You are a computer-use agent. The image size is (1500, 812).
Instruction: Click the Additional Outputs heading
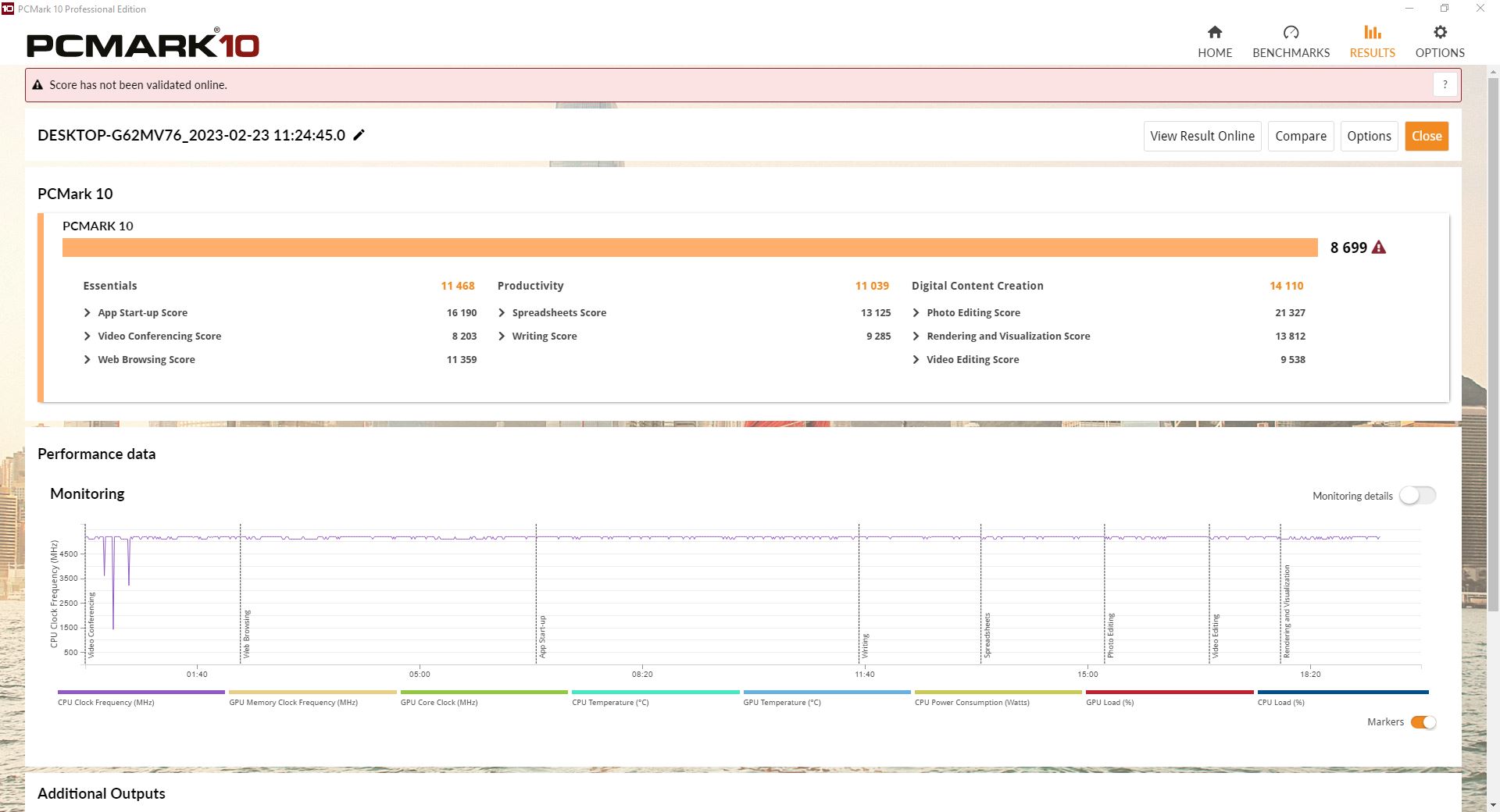click(102, 793)
